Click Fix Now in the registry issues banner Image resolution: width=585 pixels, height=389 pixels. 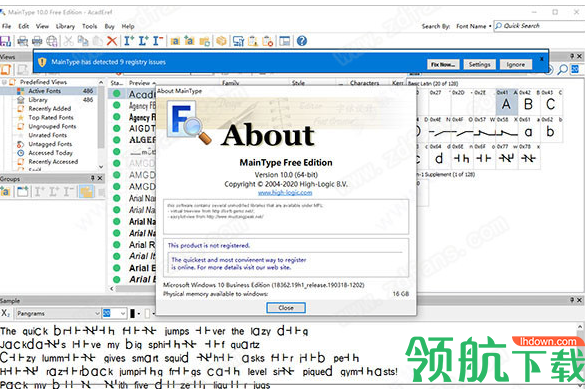pos(443,65)
